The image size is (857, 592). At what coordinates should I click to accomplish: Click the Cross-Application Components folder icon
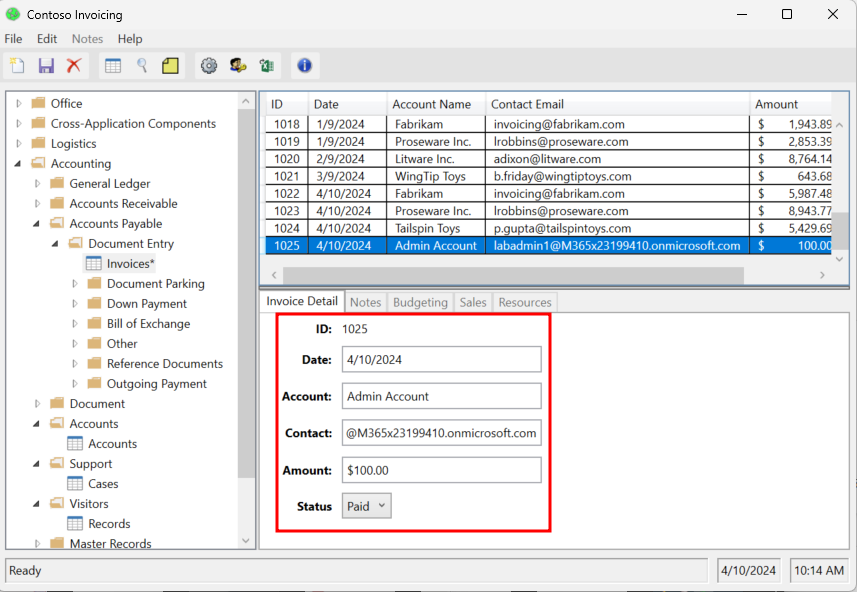pos(38,123)
